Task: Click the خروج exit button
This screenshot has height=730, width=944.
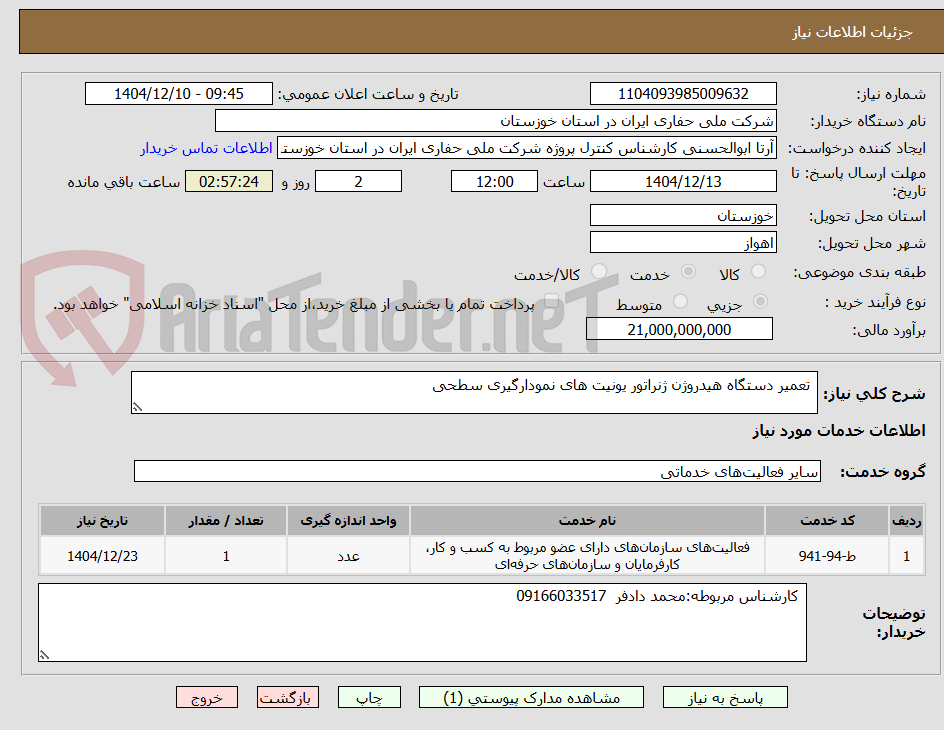Action: point(206,698)
